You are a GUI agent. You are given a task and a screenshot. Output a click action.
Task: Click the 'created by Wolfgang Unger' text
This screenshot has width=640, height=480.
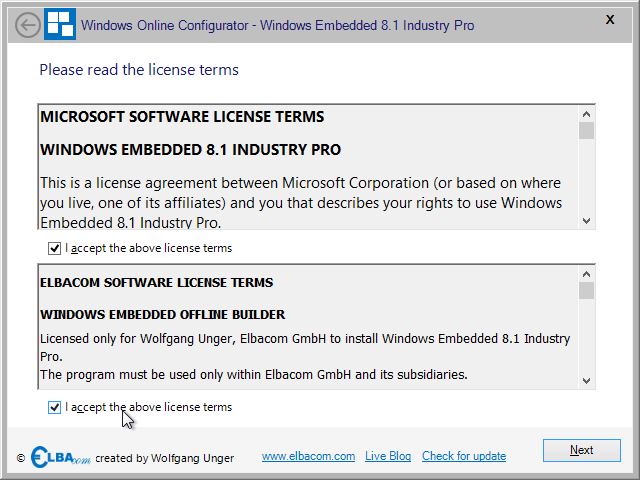pos(164,458)
